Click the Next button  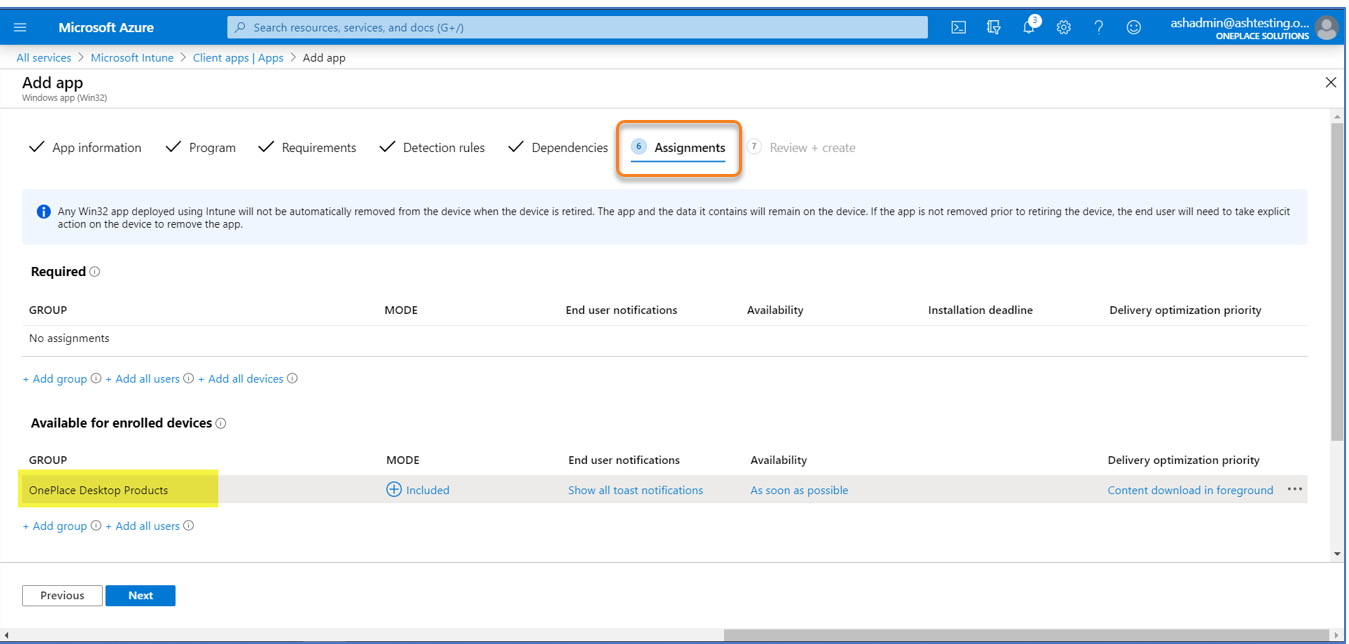pos(141,596)
